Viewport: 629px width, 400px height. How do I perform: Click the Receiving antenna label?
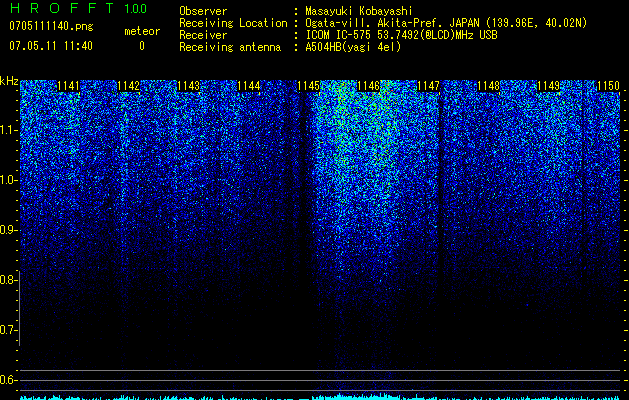(230, 47)
